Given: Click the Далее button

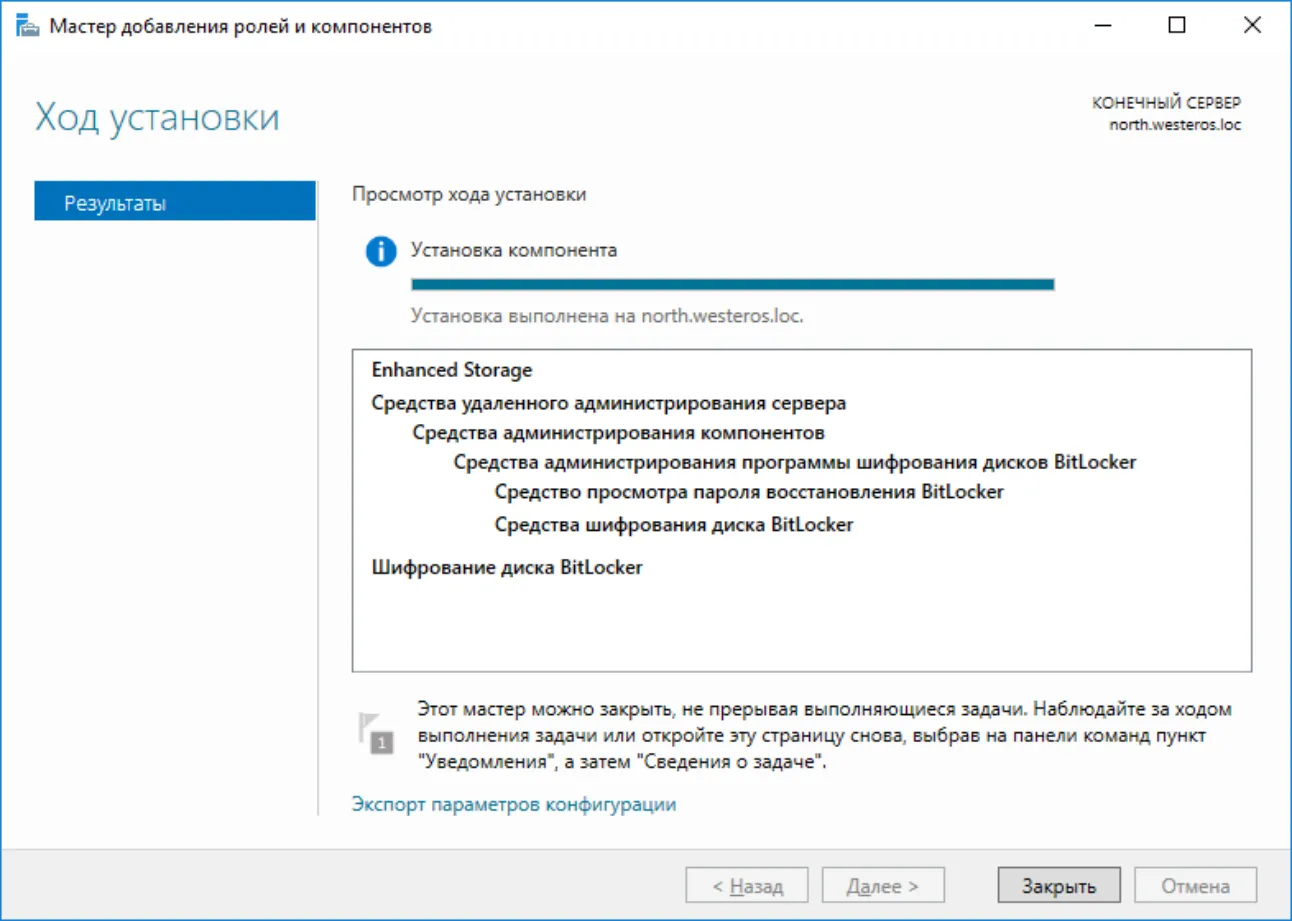Looking at the screenshot, I should tap(883, 885).
